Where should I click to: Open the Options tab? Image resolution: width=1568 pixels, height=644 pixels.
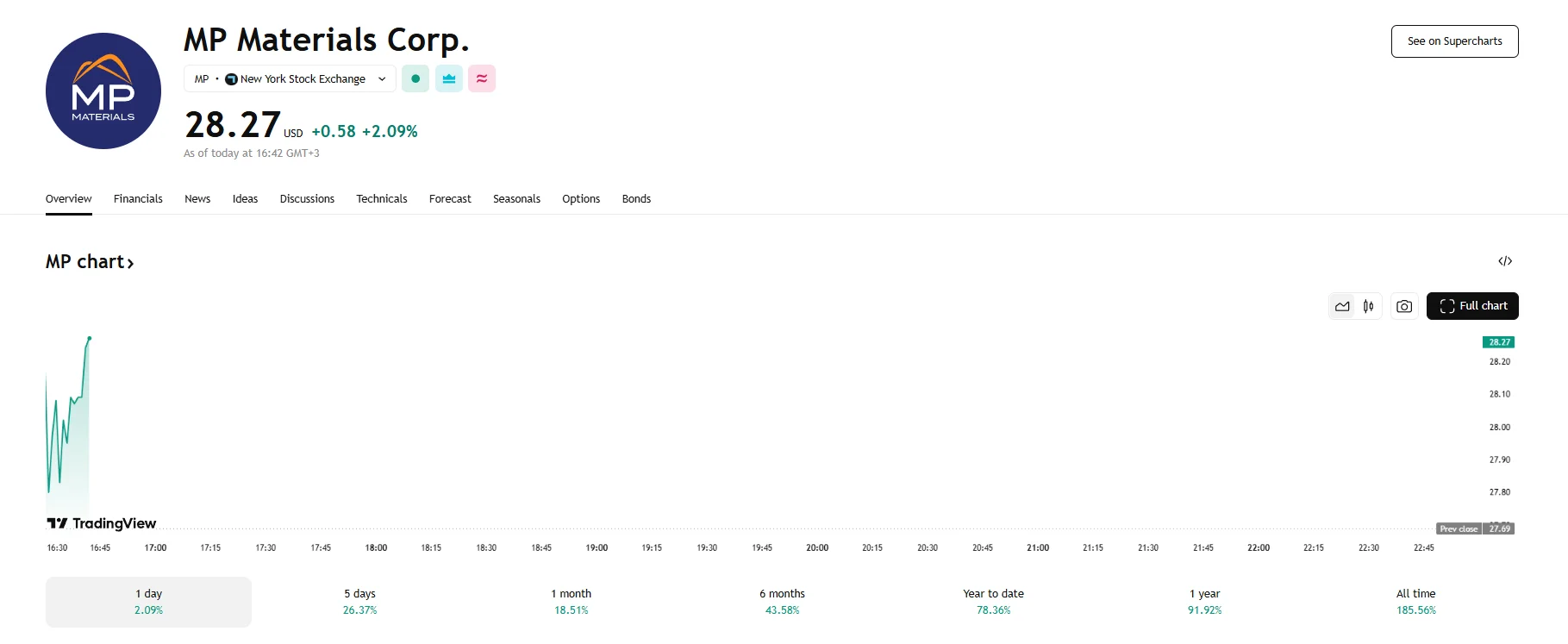(x=581, y=198)
